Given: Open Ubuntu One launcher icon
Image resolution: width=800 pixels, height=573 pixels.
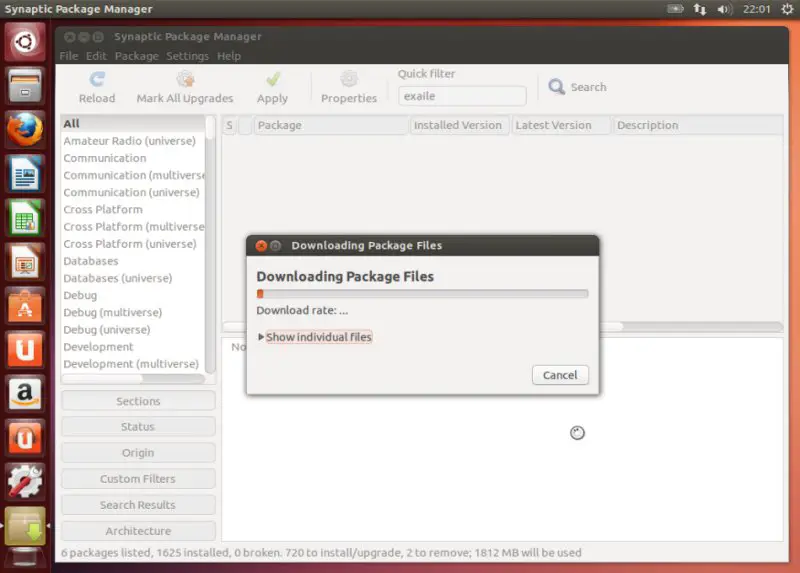Looking at the screenshot, I should 24,350.
